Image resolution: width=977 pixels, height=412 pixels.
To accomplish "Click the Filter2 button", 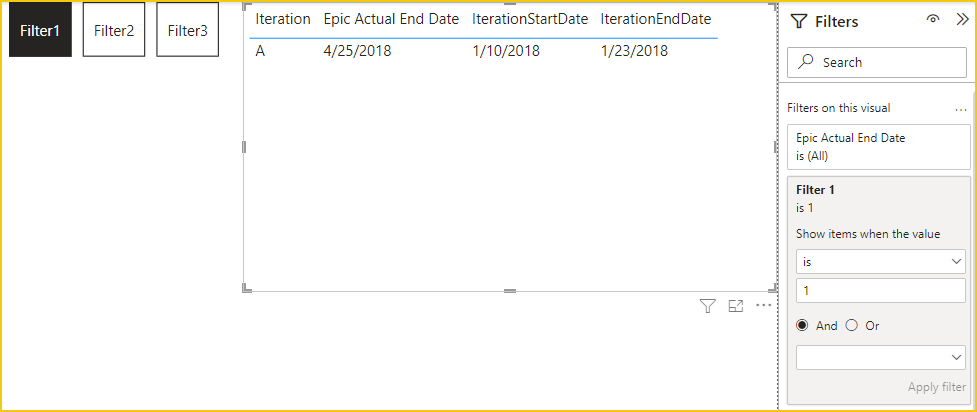I will click(x=114, y=30).
